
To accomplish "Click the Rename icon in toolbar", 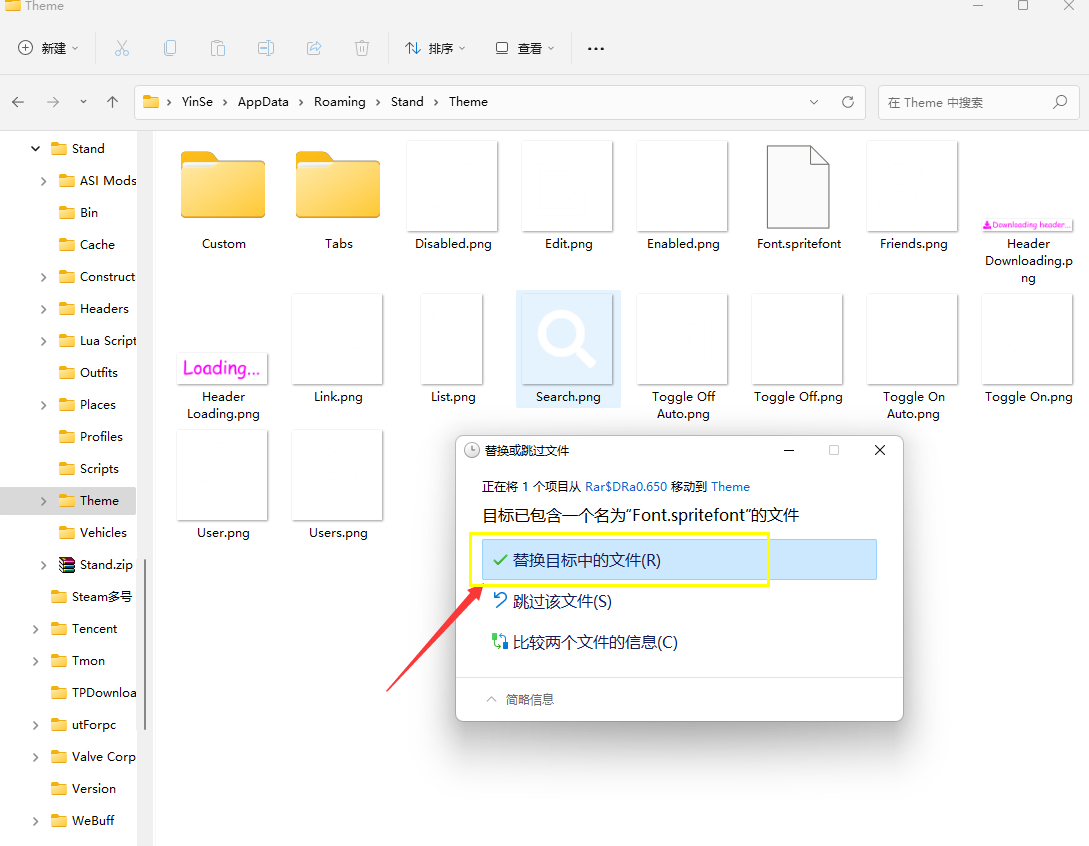I will coord(266,48).
